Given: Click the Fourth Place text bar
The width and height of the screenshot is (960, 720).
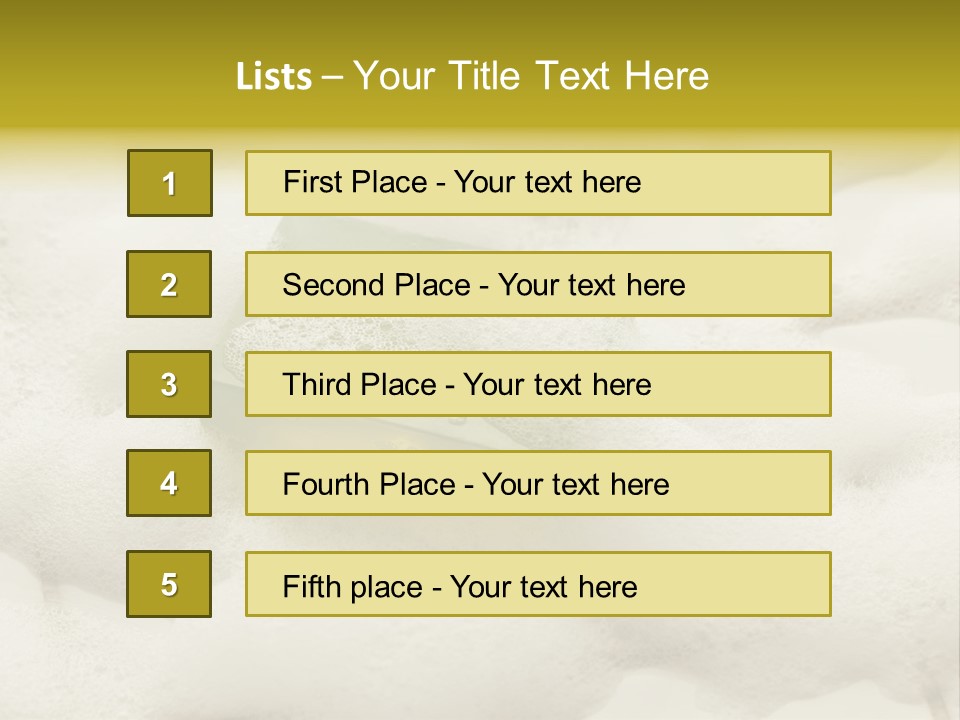Looking at the screenshot, I should point(538,483).
